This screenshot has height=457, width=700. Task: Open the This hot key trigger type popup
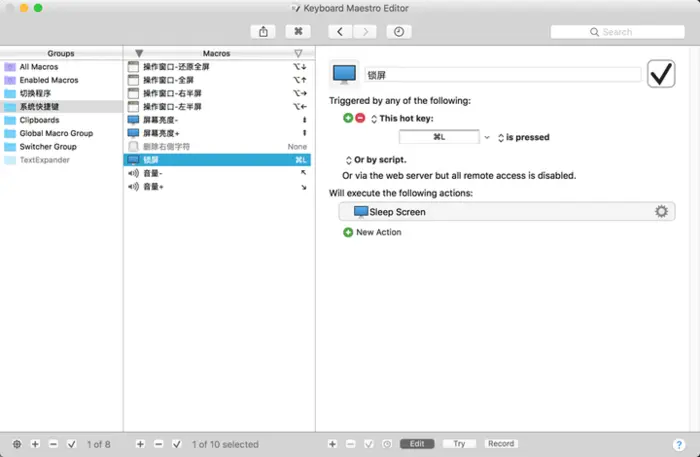pyautogui.click(x=374, y=119)
